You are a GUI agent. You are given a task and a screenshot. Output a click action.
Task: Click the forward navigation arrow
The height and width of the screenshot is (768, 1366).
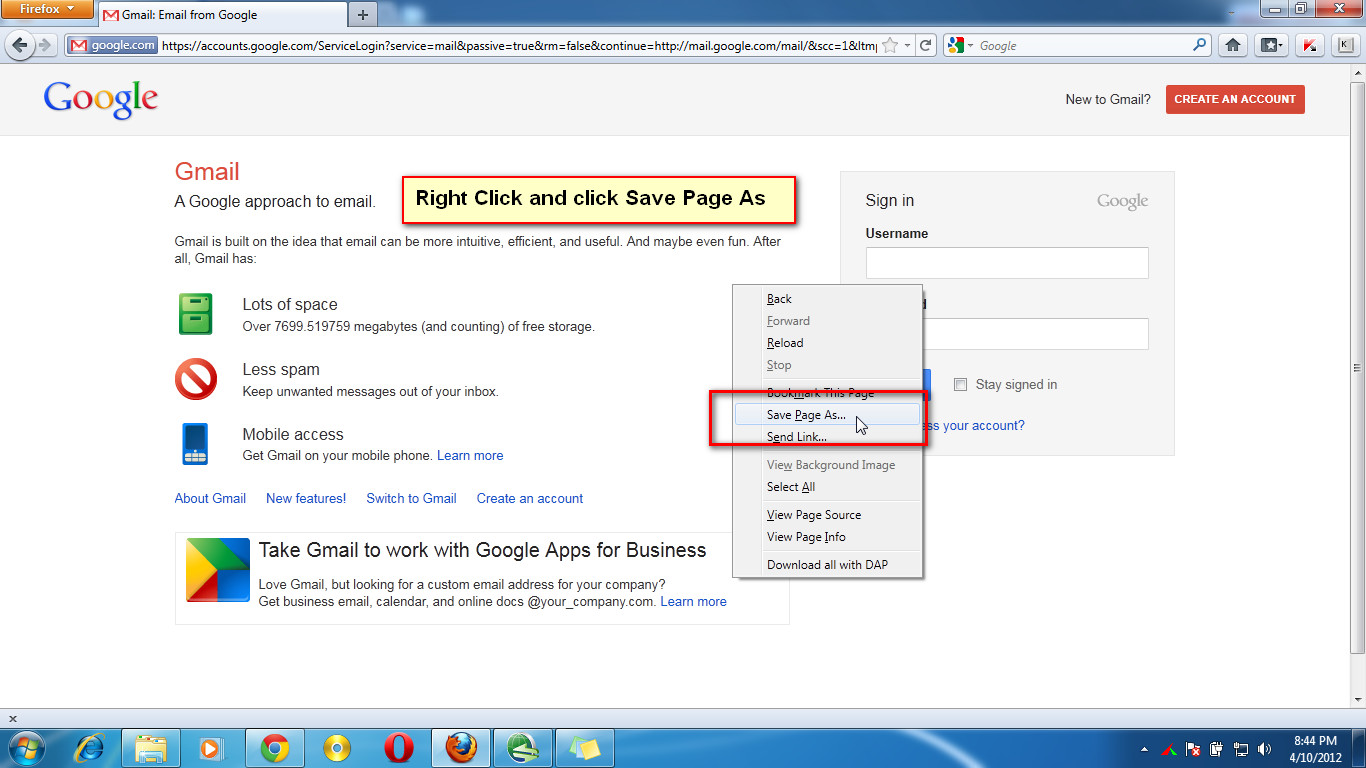coord(46,45)
